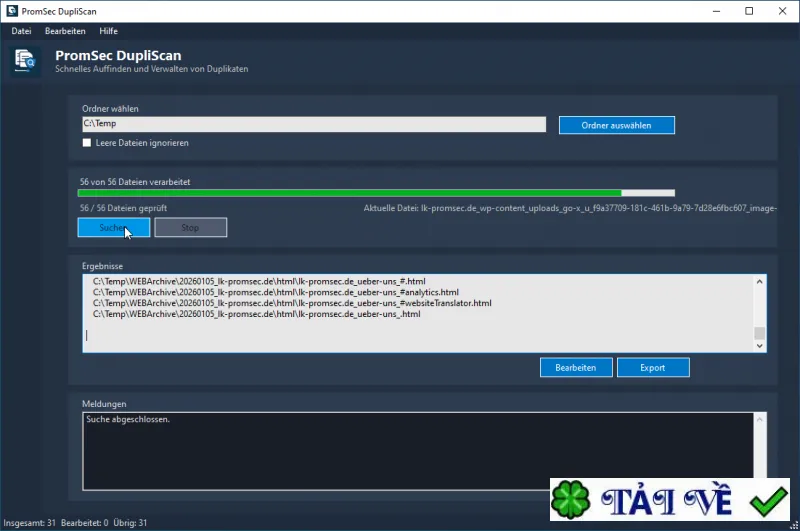Click the green clover icon in the banner

(x=570, y=500)
